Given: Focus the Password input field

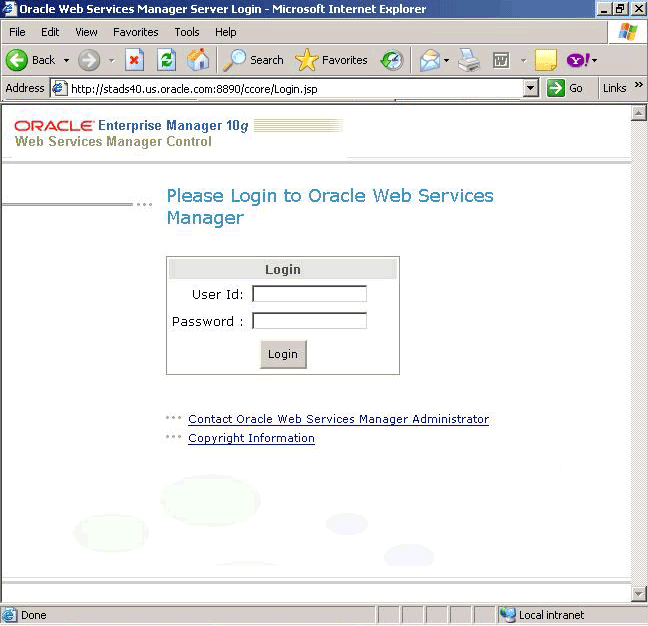Looking at the screenshot, I should point(310,321).
